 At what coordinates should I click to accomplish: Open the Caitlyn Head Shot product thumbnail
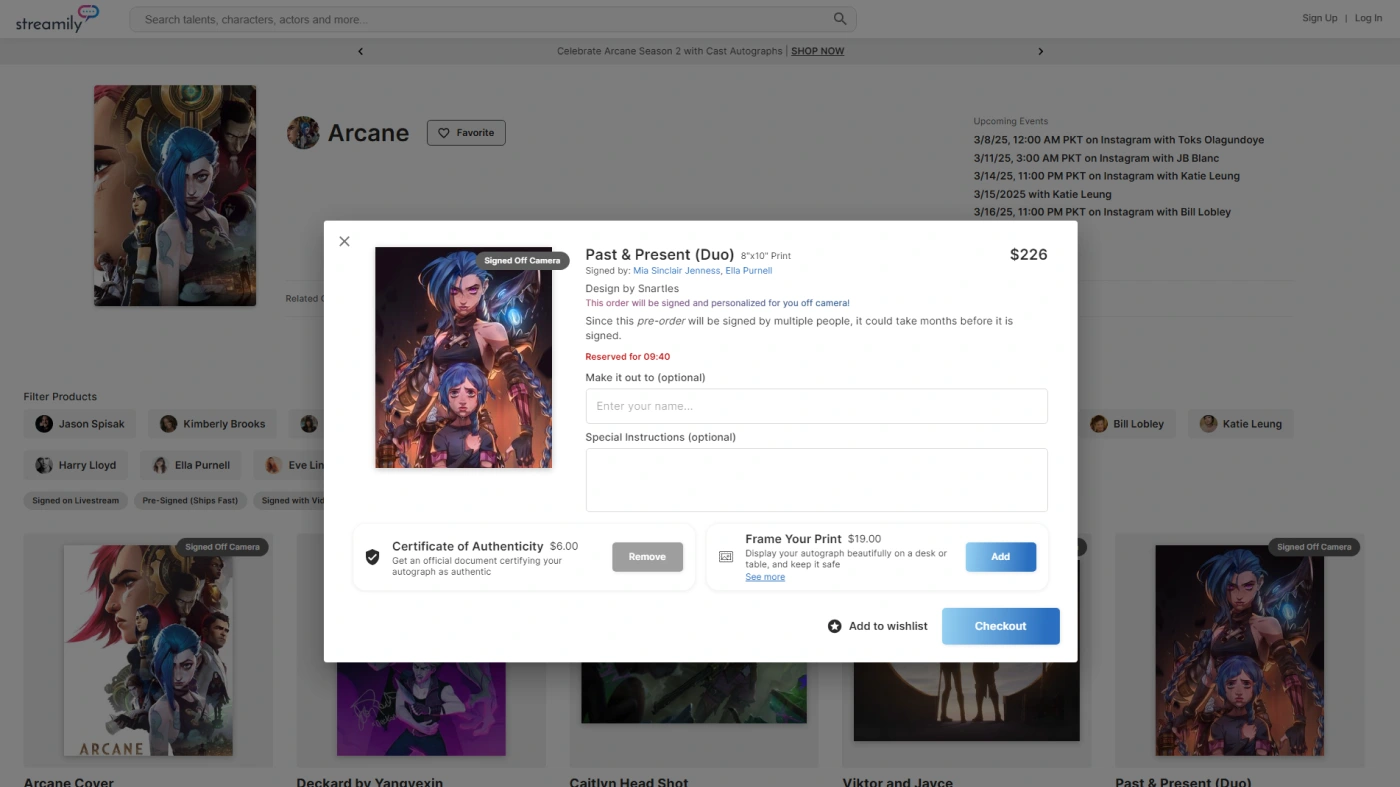pos(694,692)
